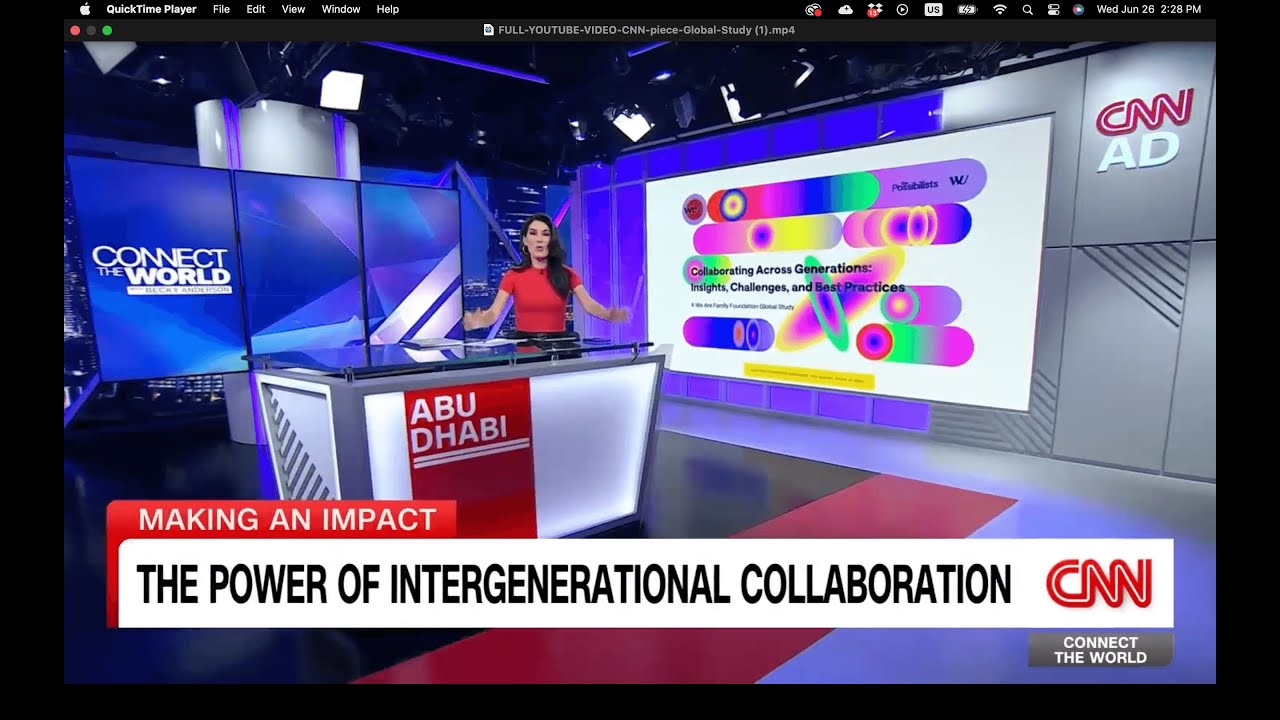The image size is (1280, 720).
Task: Open the Help menu
Action: click(x=388, y=9)
